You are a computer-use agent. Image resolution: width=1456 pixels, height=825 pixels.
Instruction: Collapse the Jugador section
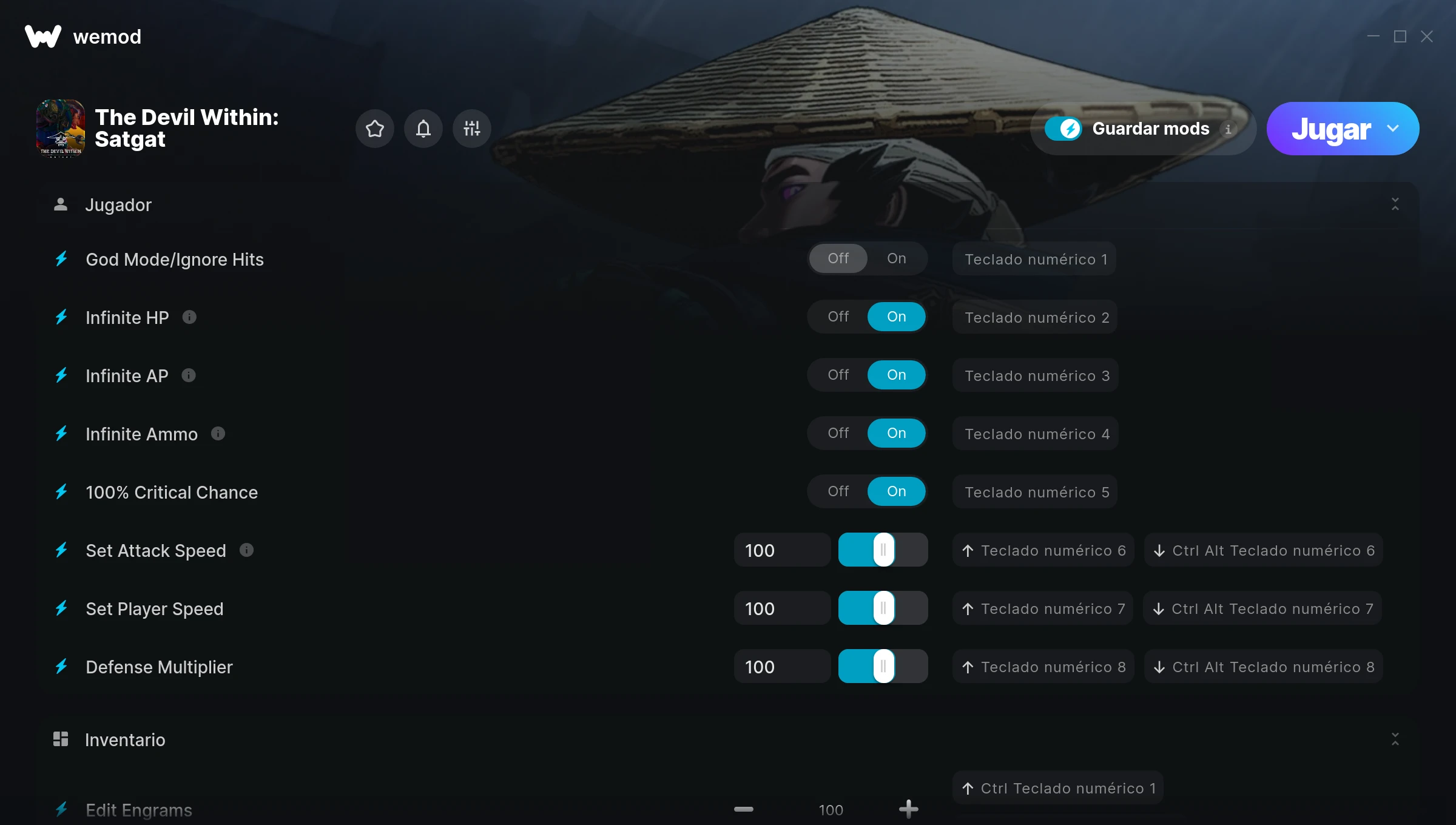pyautogui.click(x=1395, y=204)
